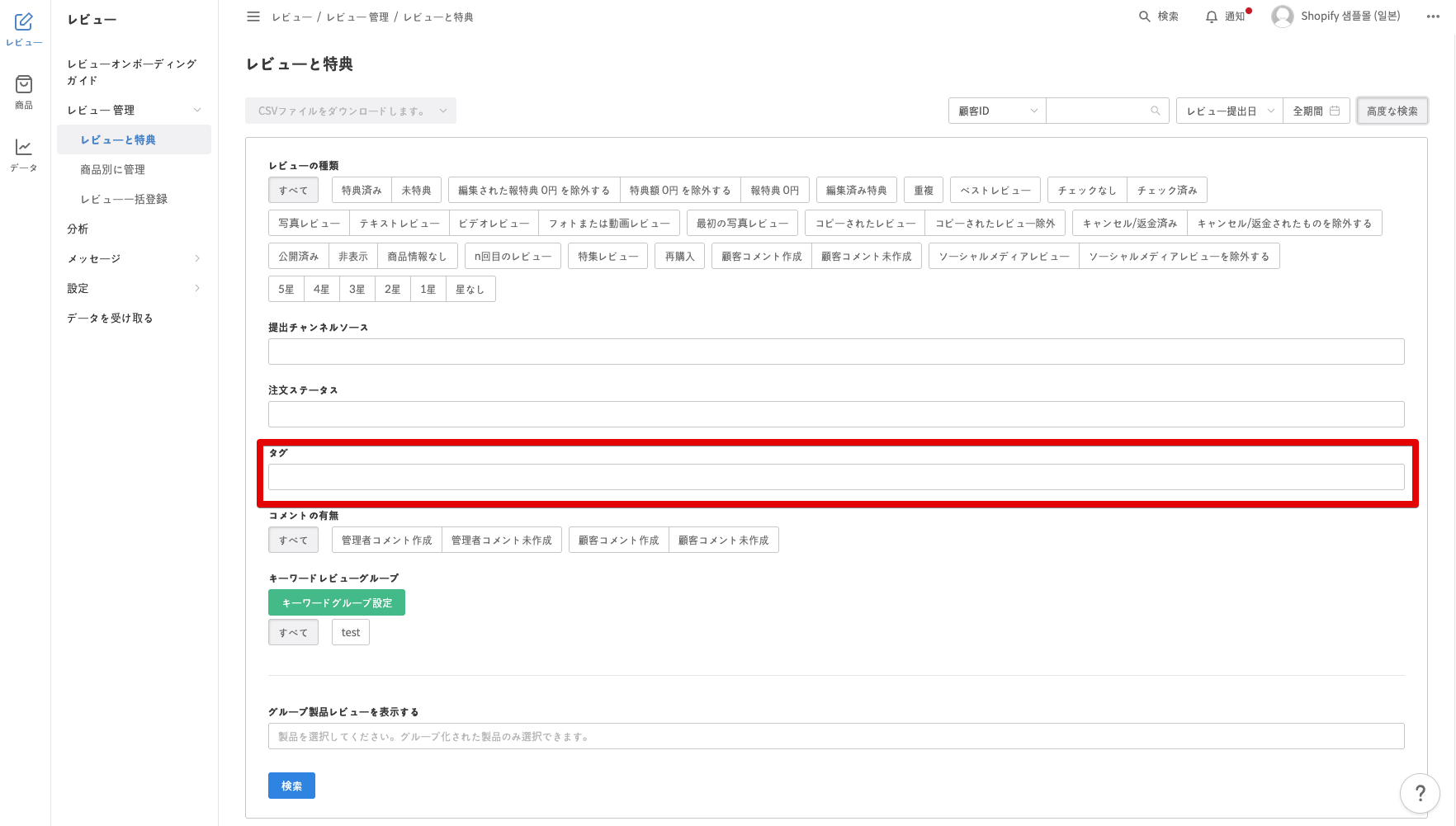Open the Data chart icon
Image resolution: width=1456 pixels, height=826 pixels.
[24, 147]
